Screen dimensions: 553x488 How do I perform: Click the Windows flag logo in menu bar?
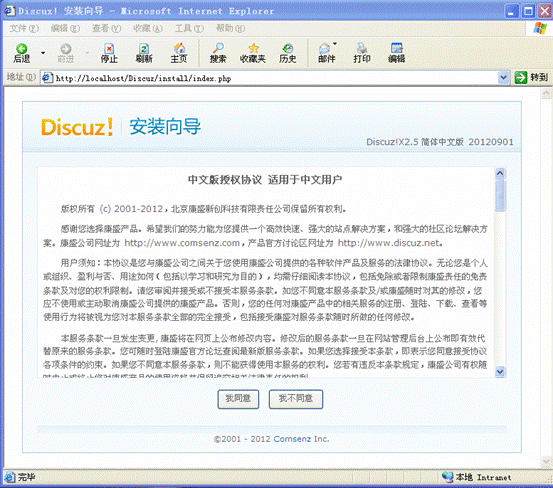coord(540,28)
